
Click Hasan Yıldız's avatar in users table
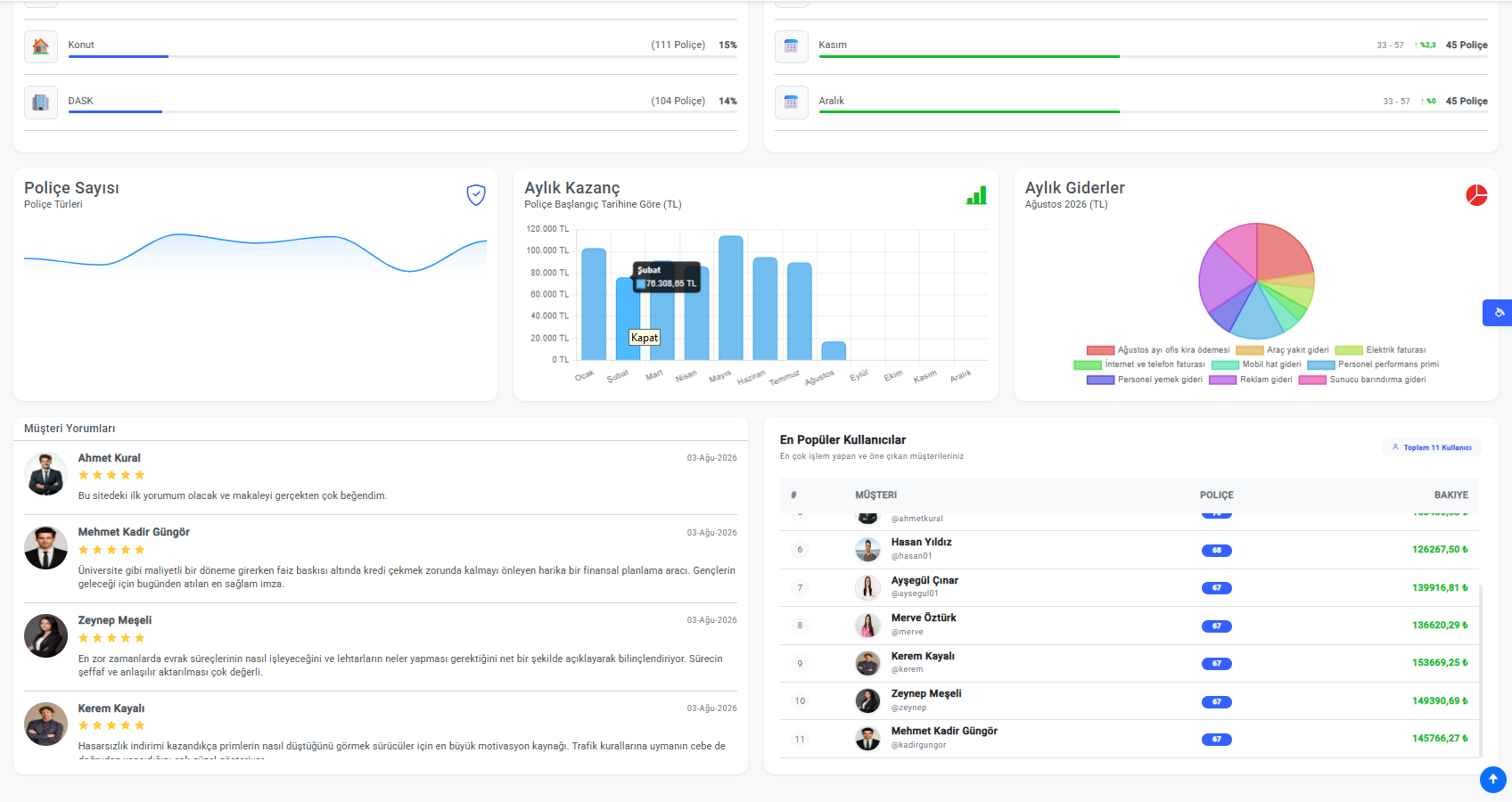[x=867, y=550]
